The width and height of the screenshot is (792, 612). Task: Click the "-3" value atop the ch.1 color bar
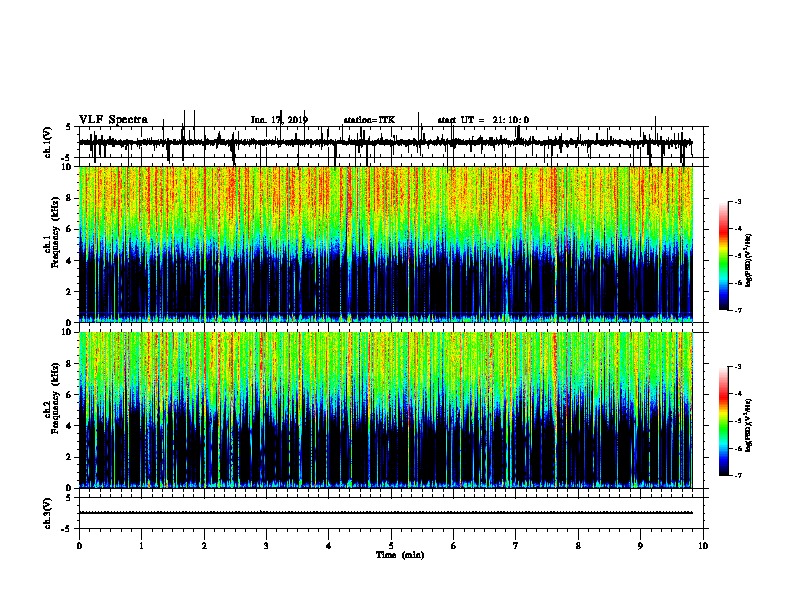point(738,201)
